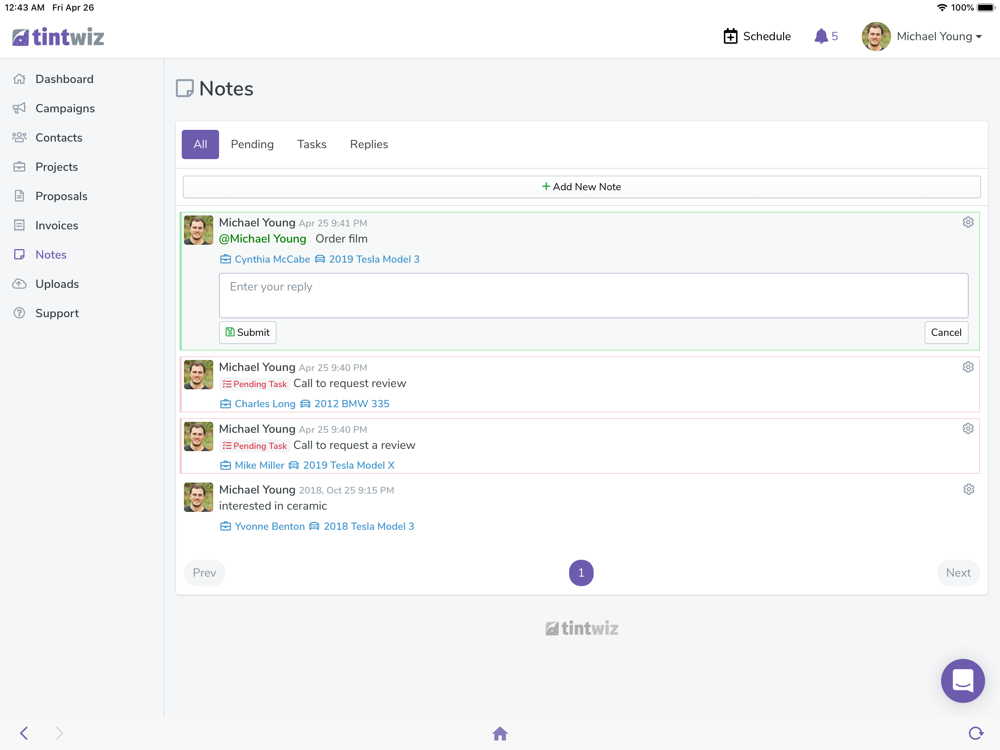Switch to the Replies tab
The width and height of the screenshot is (1000, 750).
[369, 144]
